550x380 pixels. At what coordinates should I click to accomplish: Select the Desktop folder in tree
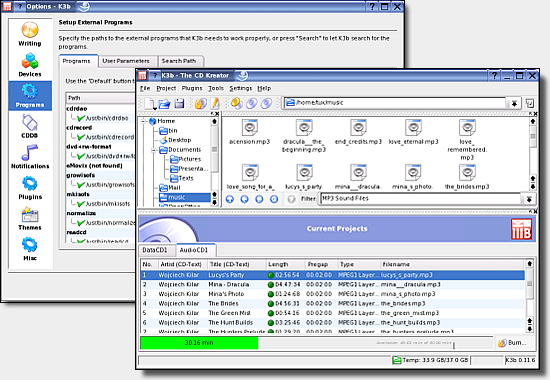[175, 140]
